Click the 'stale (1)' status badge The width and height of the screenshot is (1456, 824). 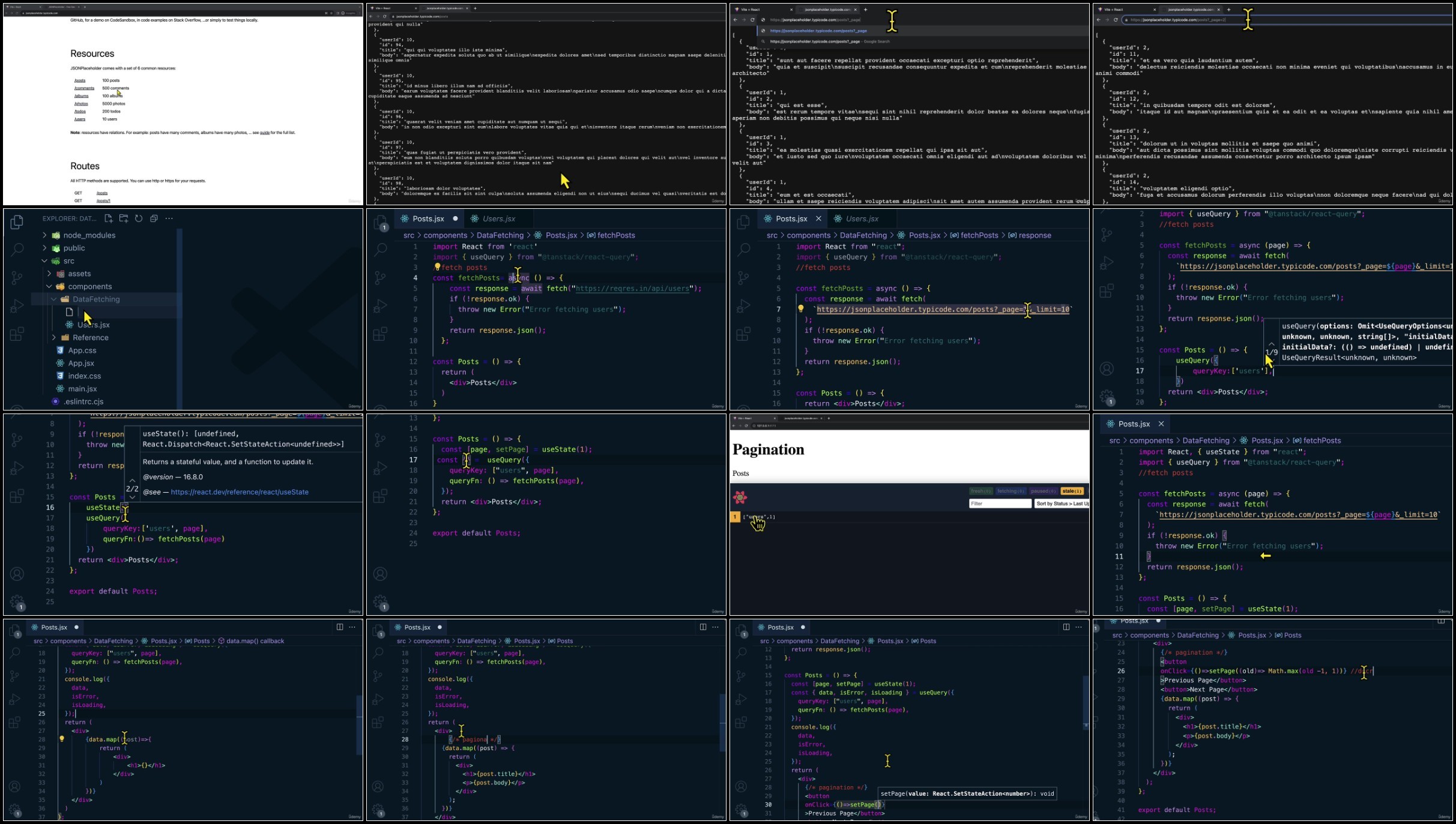point(1072,491)
